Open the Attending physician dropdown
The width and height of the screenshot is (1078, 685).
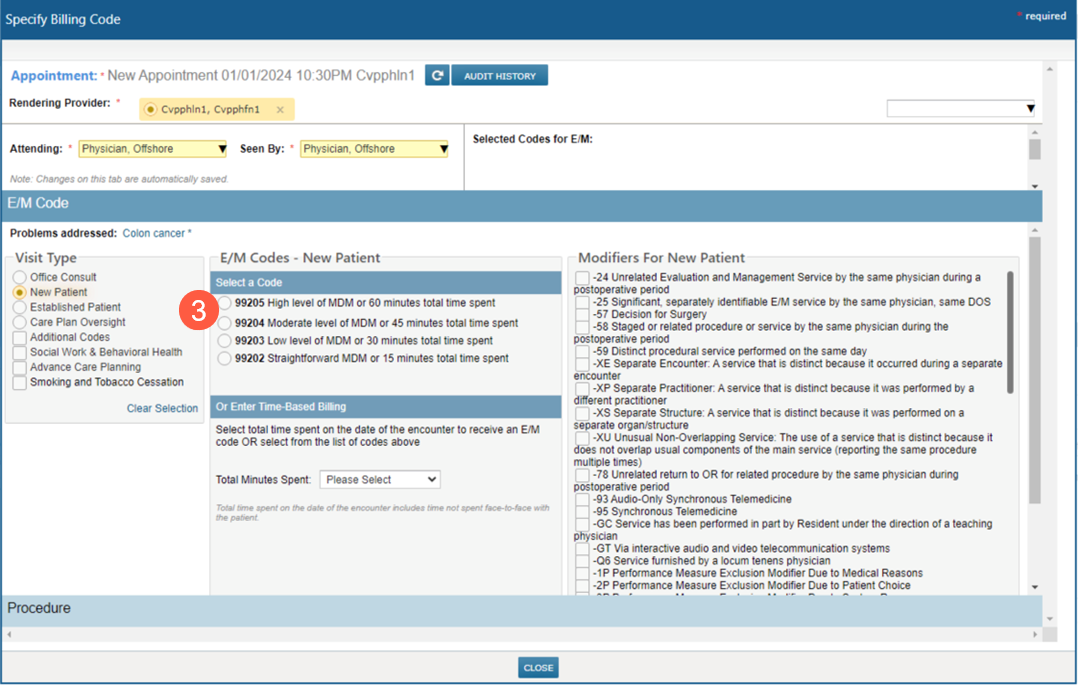point(153,149)
